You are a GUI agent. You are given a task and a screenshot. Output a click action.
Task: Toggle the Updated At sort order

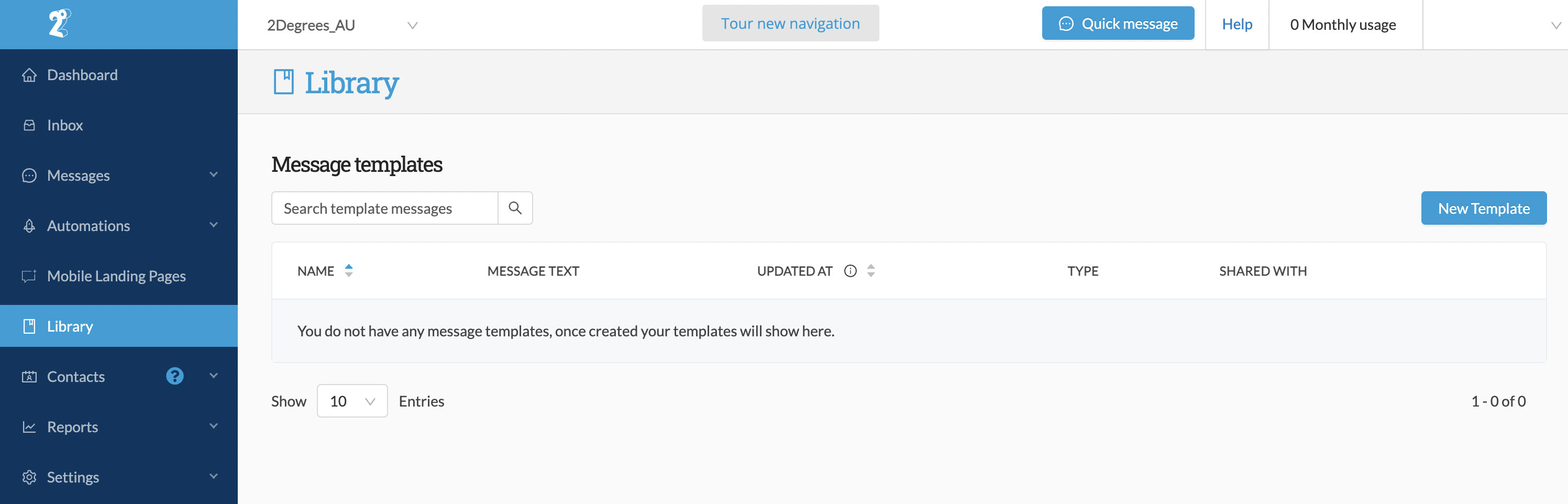(870, 271)
